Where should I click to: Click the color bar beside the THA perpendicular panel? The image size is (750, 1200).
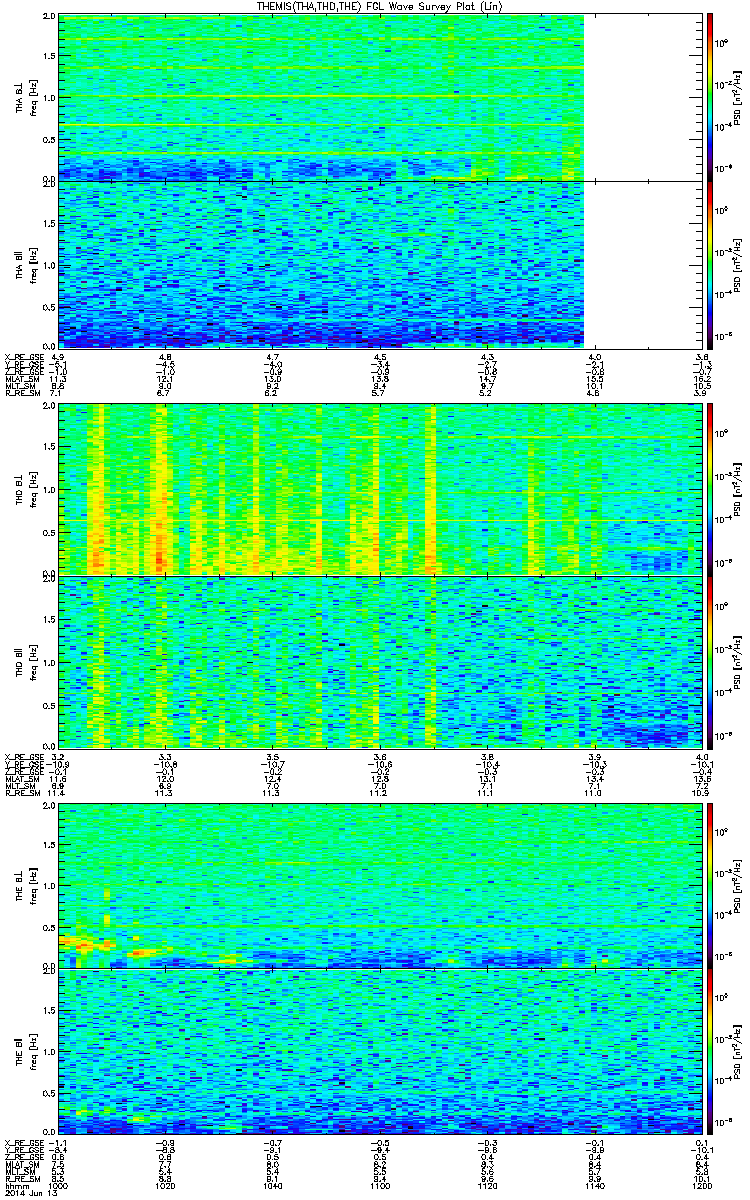point(709,97)
